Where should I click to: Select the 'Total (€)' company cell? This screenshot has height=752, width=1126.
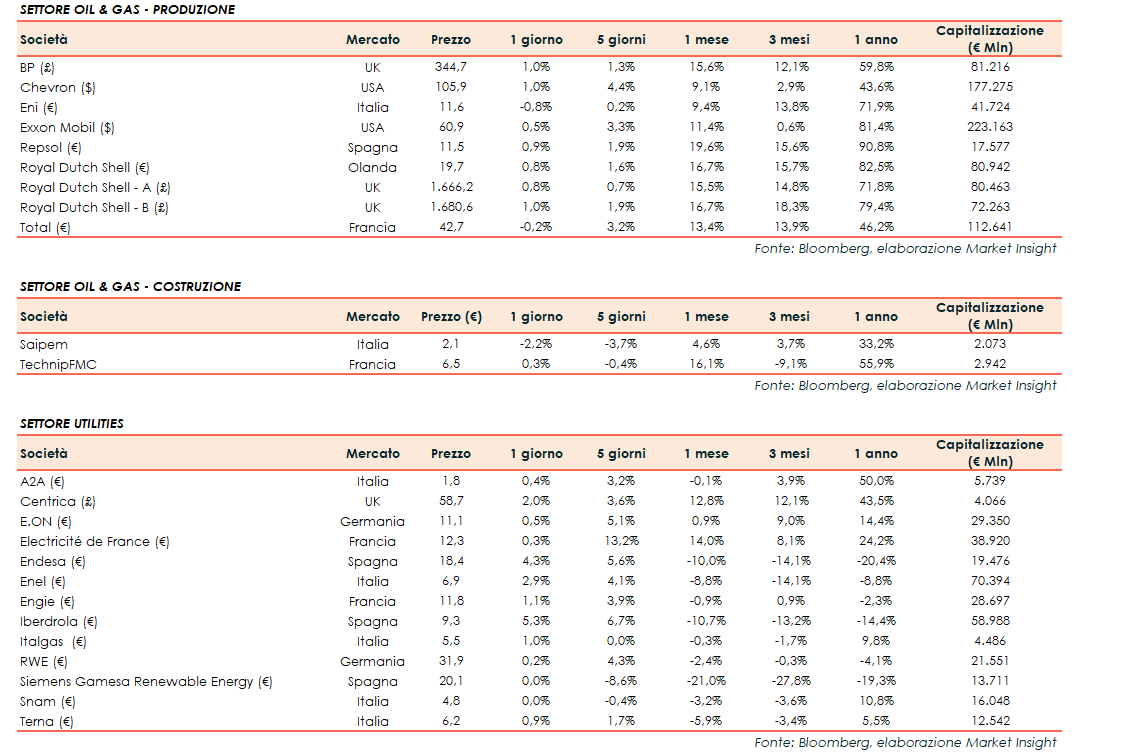pyautogui.click(x=45, y=228)
